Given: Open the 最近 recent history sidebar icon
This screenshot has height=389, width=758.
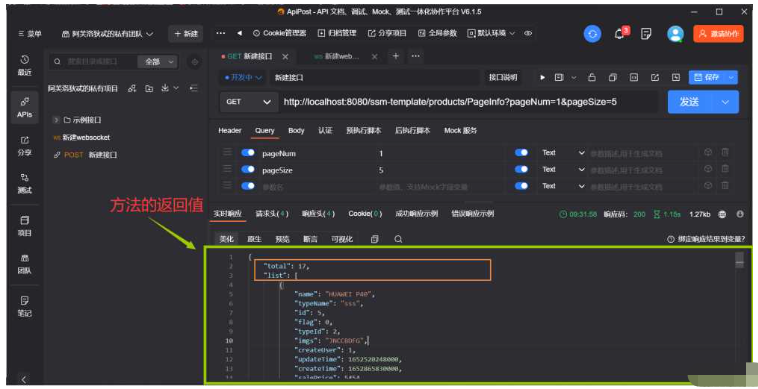Looking at the screenshot, I should (25, 65).
